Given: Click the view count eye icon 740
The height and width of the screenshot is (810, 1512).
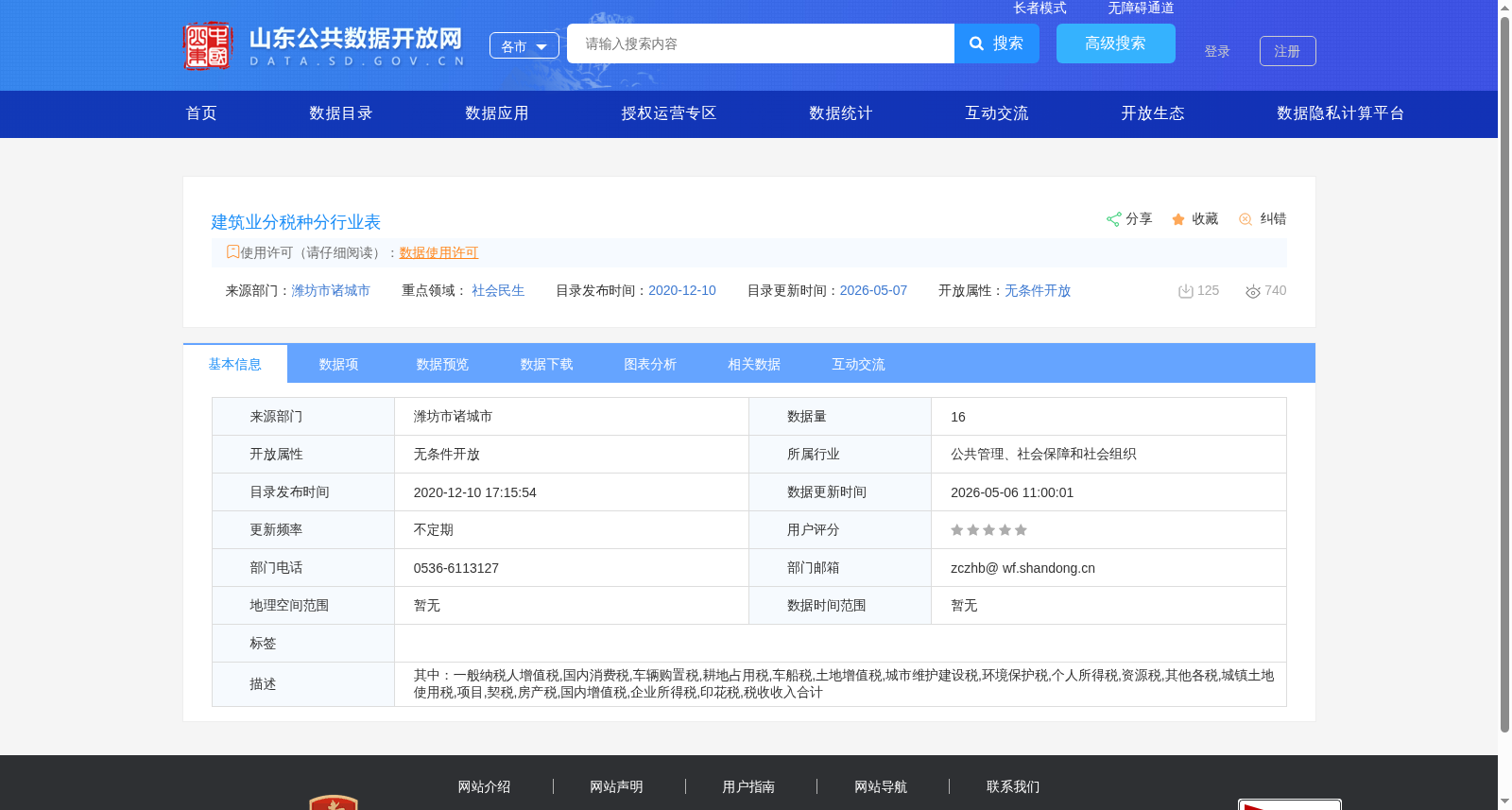Looking at the screenshot, I should point(1253,291).
